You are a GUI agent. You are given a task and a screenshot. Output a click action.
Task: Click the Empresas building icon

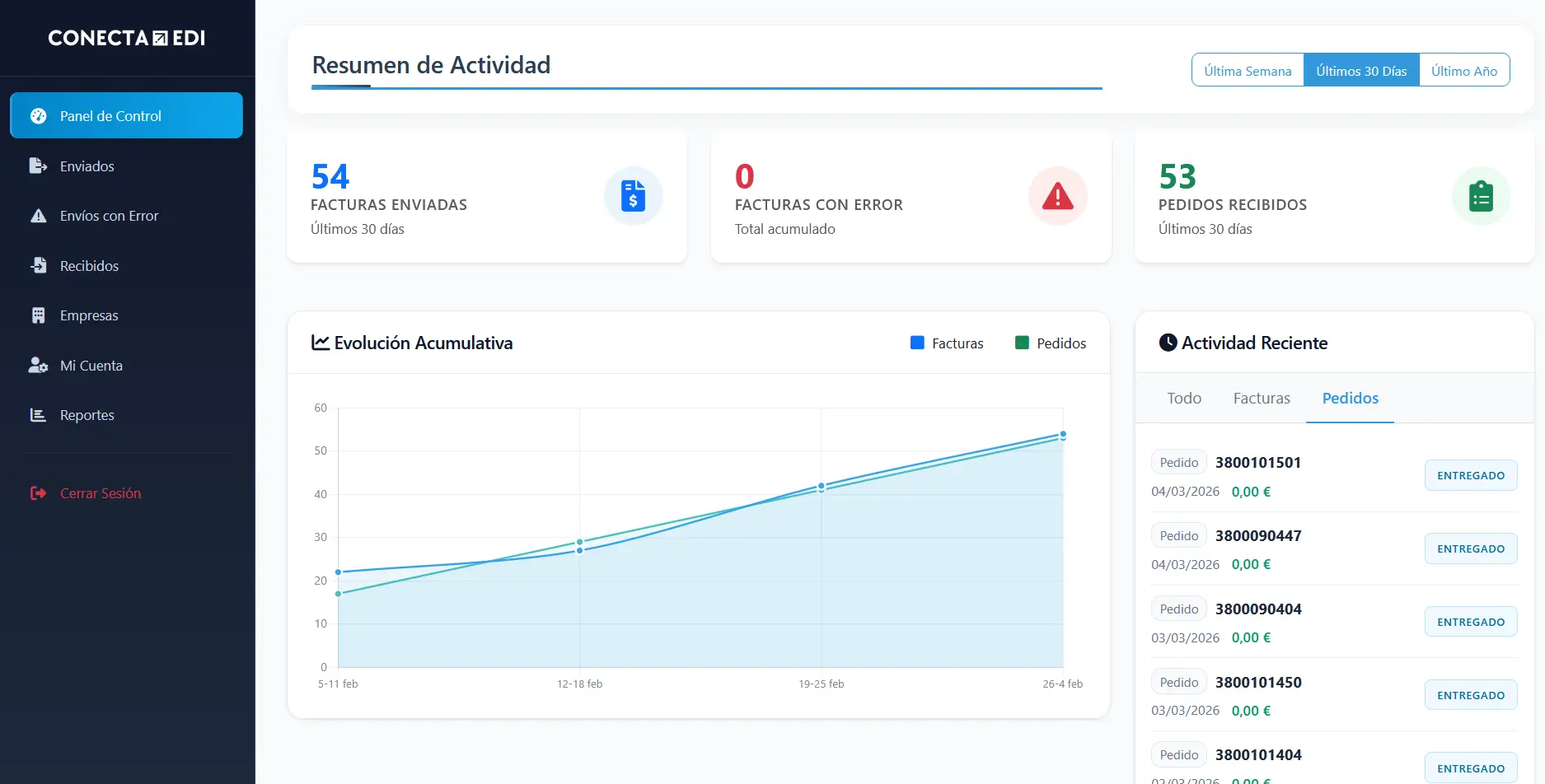coord(38,315)
